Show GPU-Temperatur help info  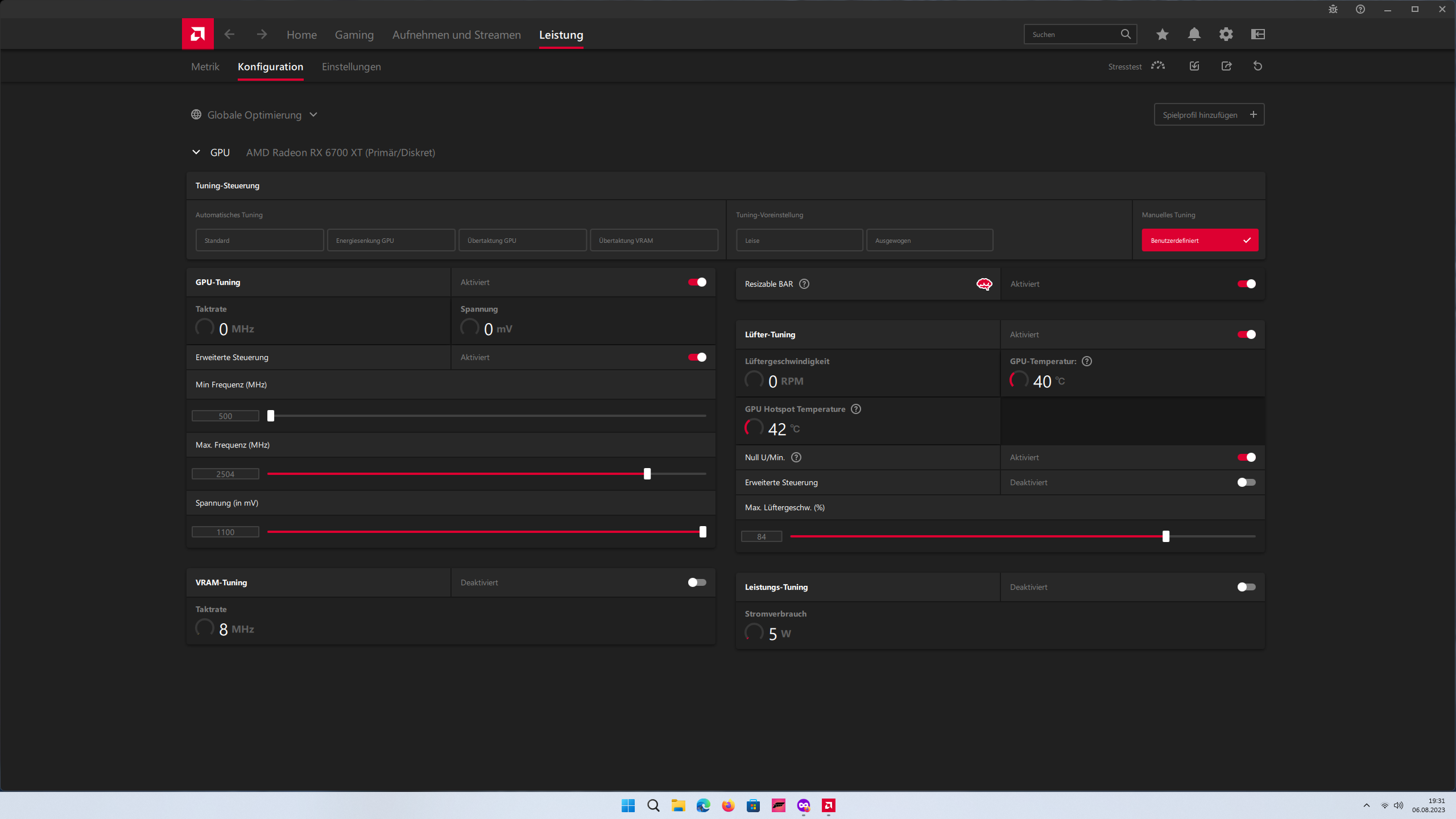[1087, 361]
